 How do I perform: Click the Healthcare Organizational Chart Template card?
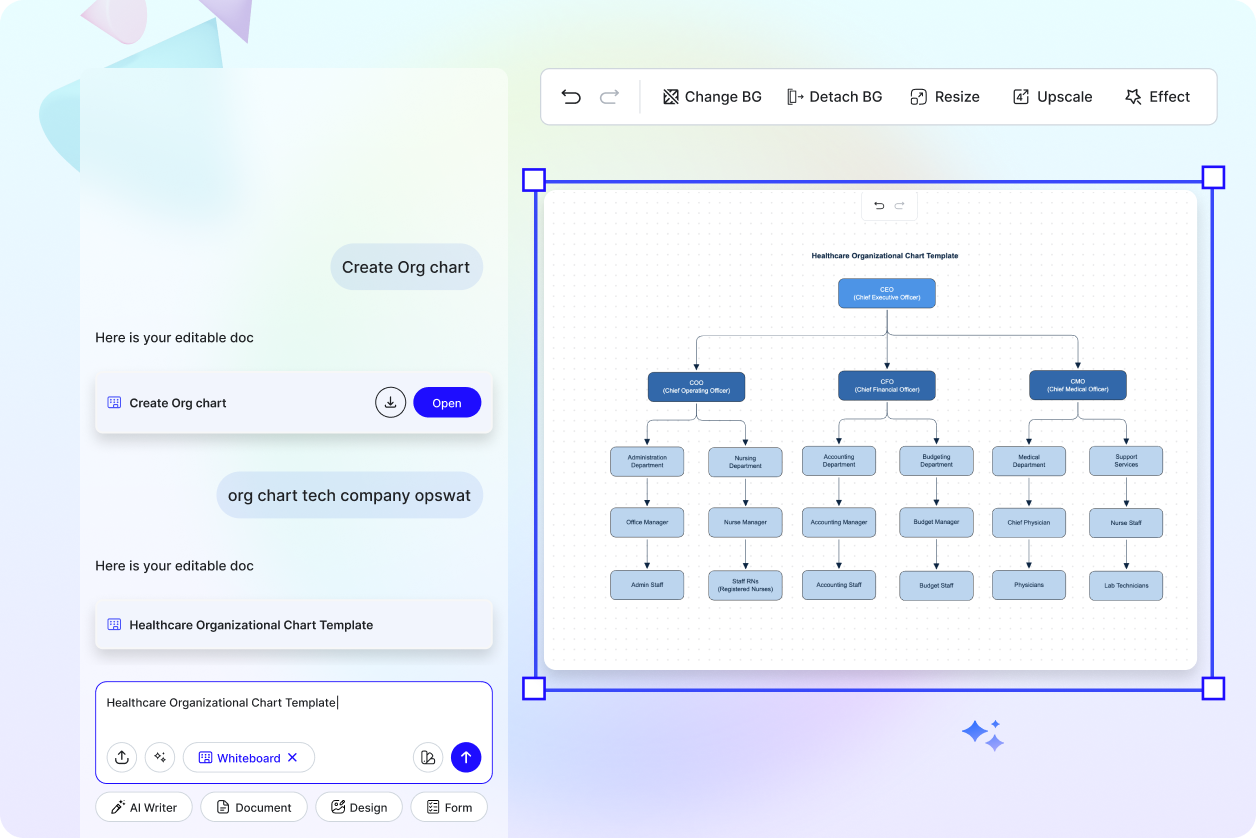(293, 624)
